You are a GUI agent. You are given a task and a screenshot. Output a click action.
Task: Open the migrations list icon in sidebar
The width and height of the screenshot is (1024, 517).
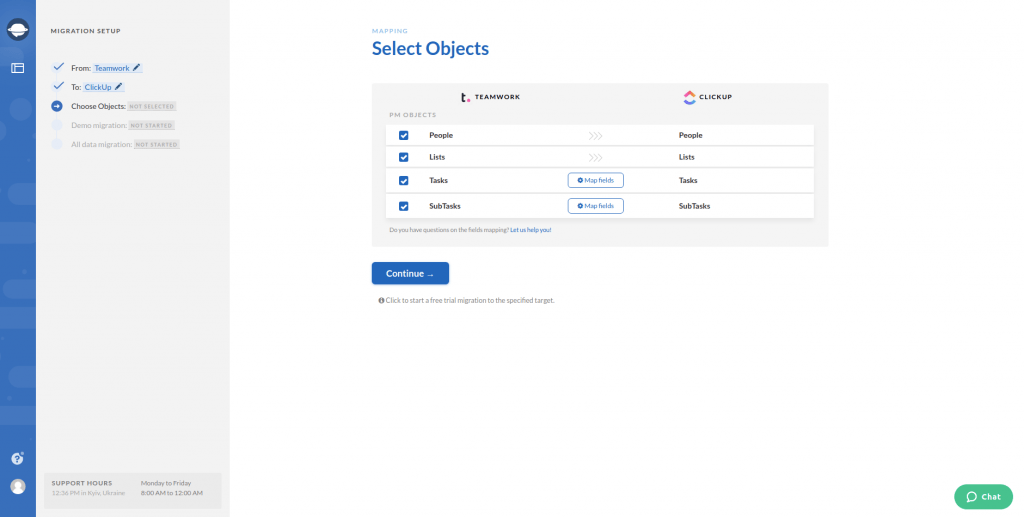click(18, 68)
